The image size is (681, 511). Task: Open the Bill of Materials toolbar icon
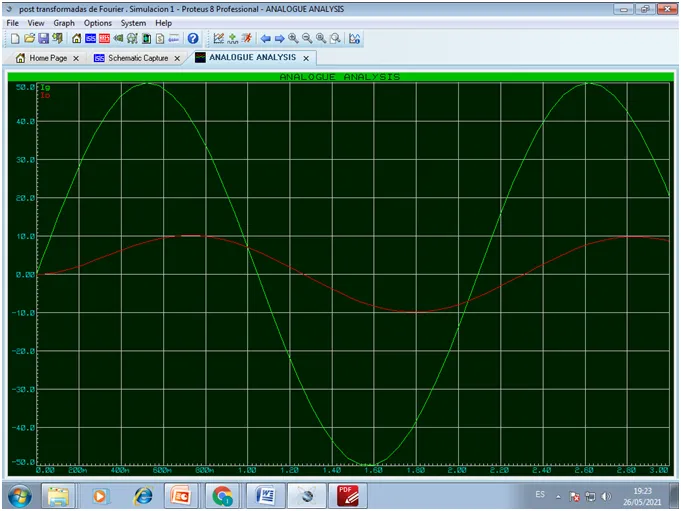click(x=160, y=39)
